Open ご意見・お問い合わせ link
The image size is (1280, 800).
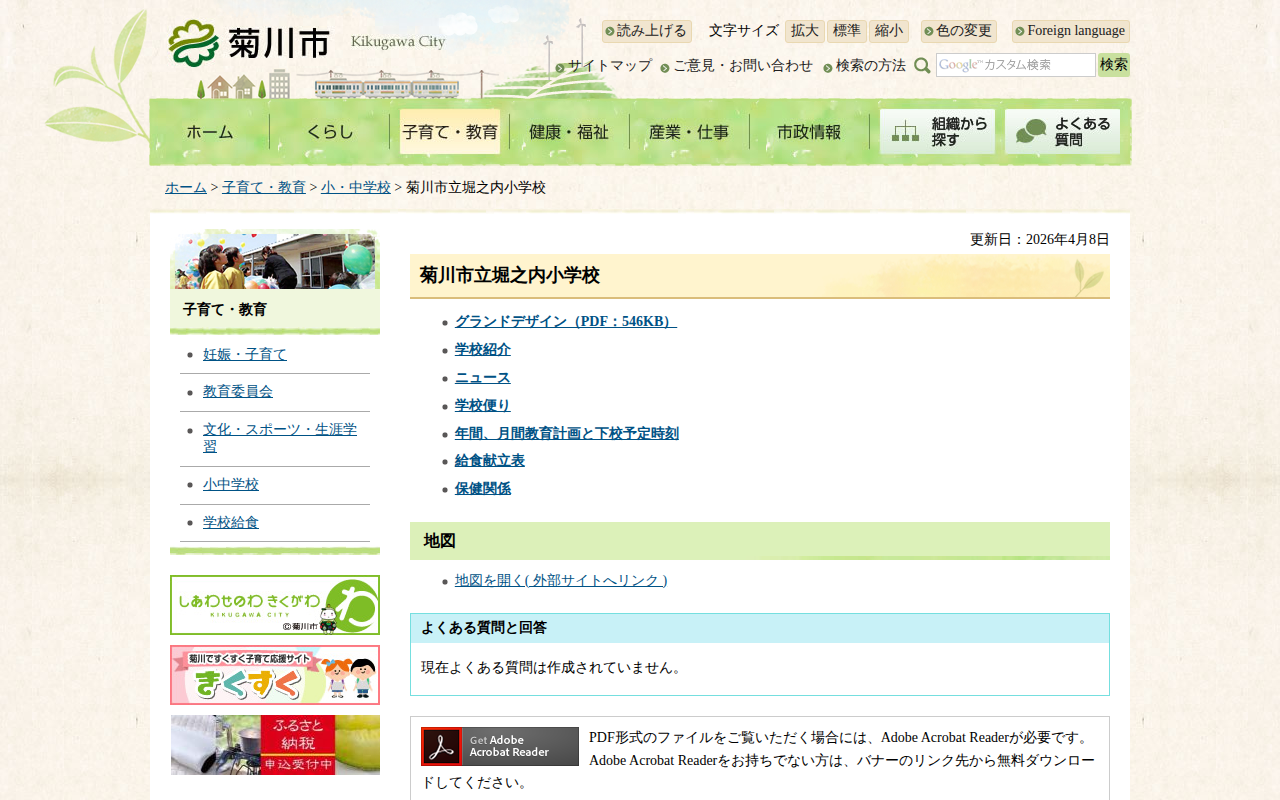coord(743,66)
